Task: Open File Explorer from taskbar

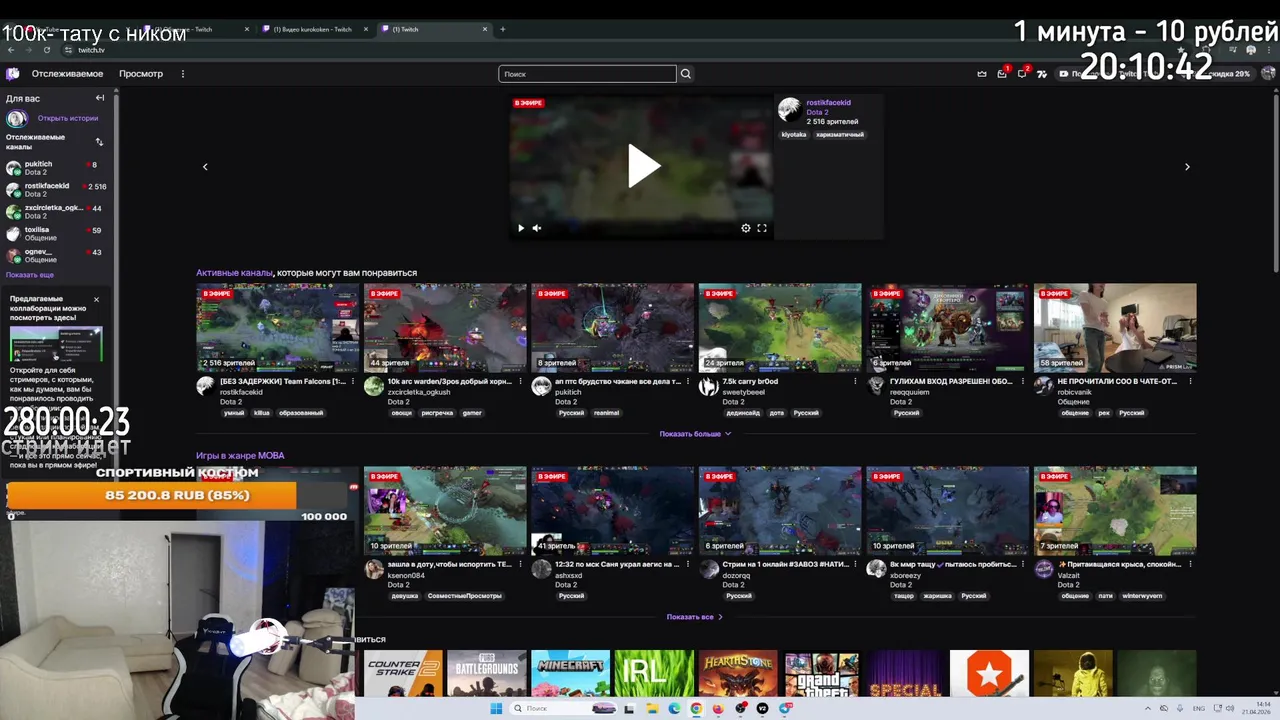Action: pyautogui.click(x=652, y=708)
